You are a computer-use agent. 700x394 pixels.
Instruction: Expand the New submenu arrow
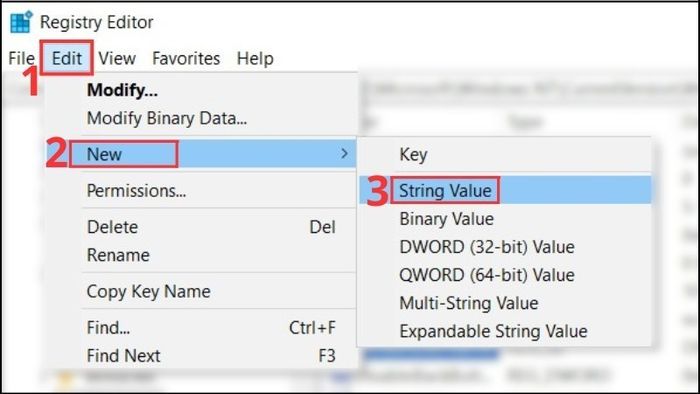coord(344,153)
